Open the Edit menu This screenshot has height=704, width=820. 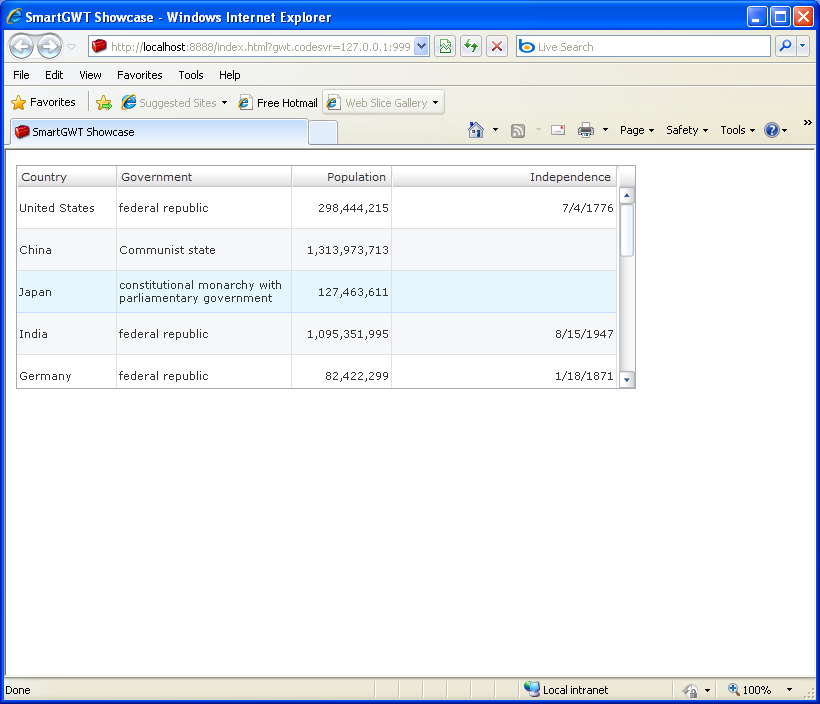[x=54, y=75]
